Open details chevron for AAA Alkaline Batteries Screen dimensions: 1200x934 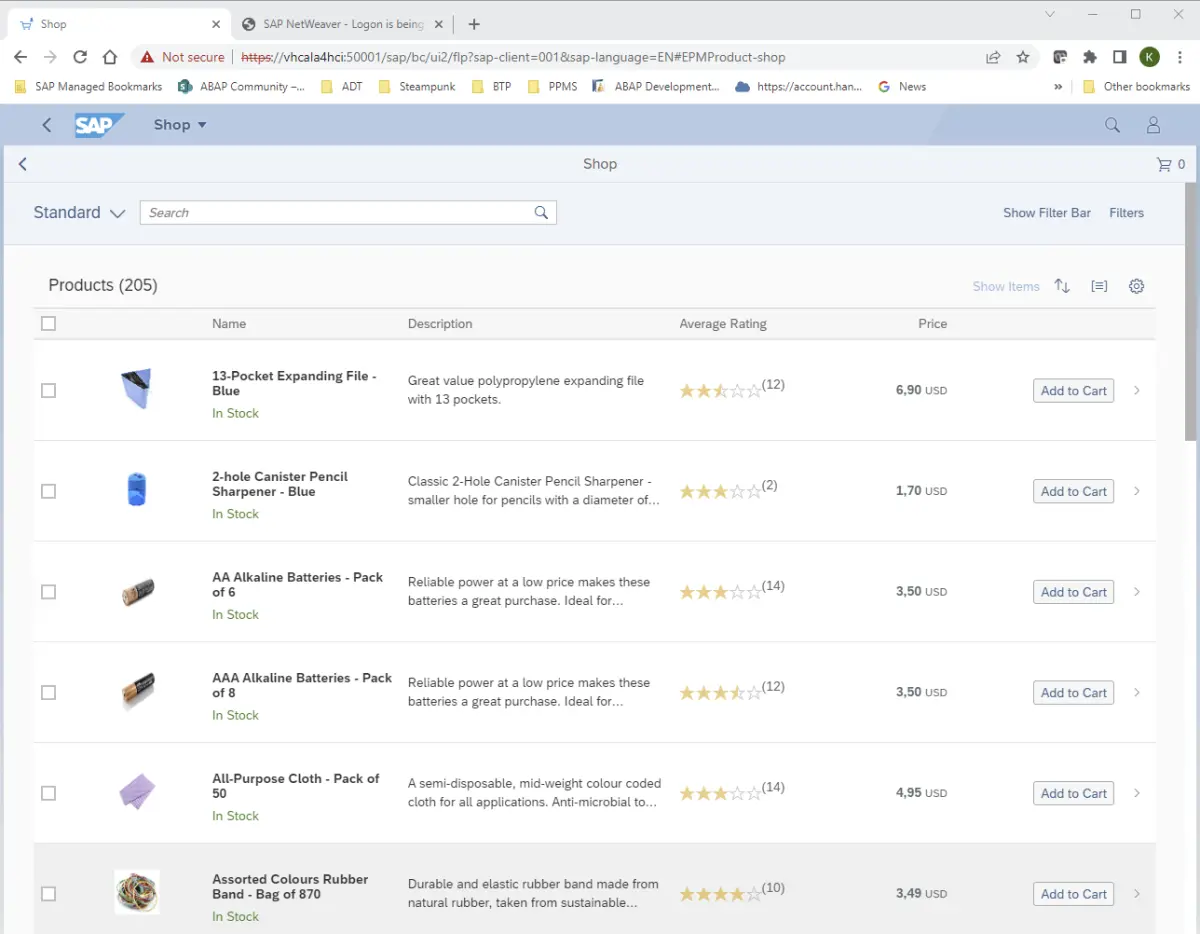1137,693
